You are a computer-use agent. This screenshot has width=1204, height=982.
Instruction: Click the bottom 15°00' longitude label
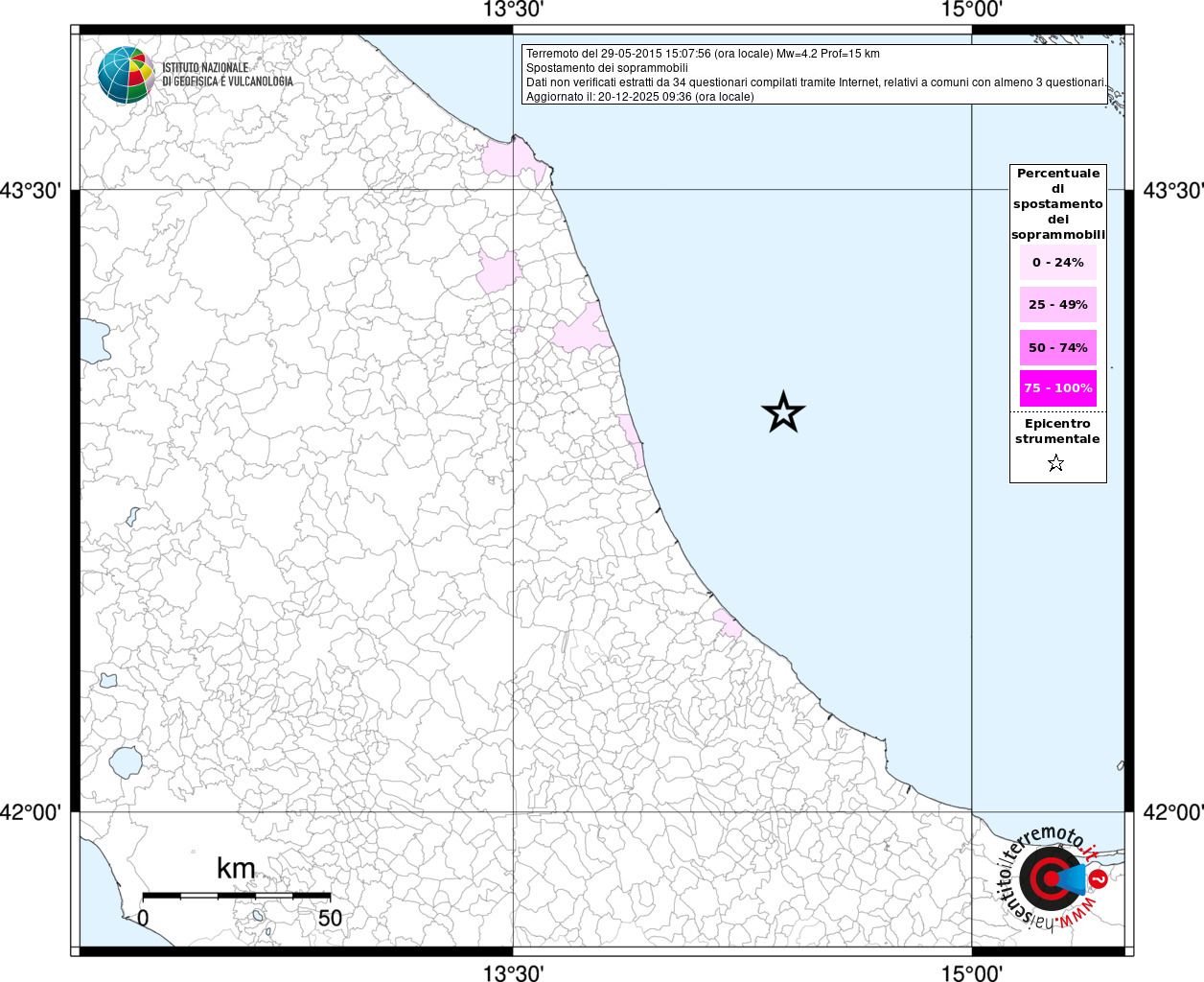(972, 972)
